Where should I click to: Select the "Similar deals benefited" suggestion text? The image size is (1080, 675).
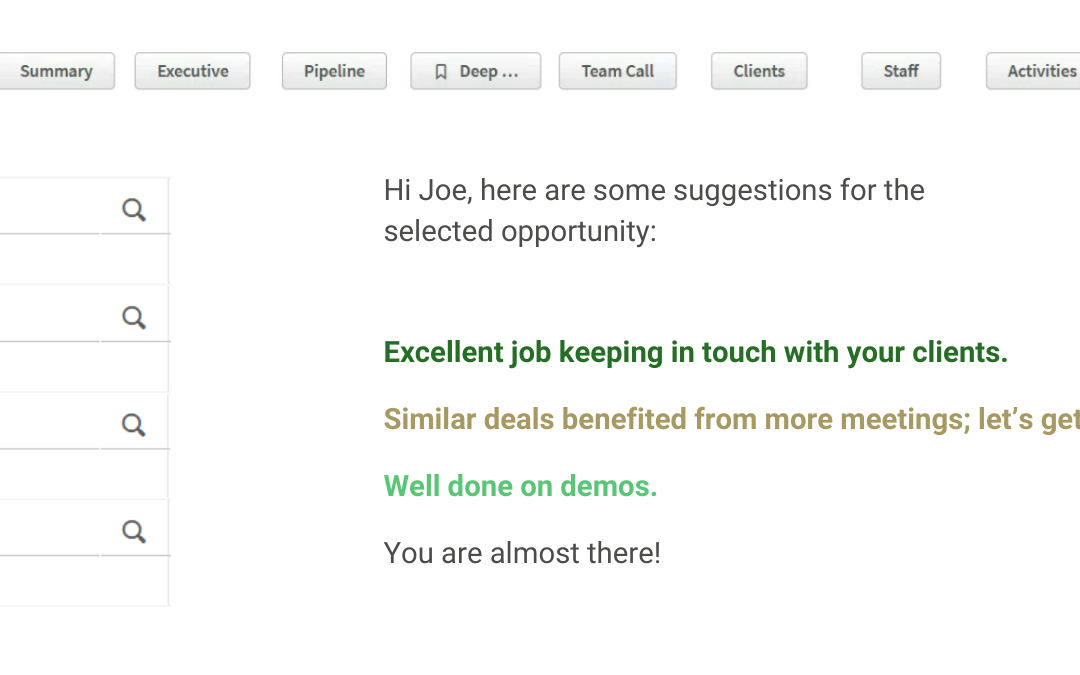(731, 419)
